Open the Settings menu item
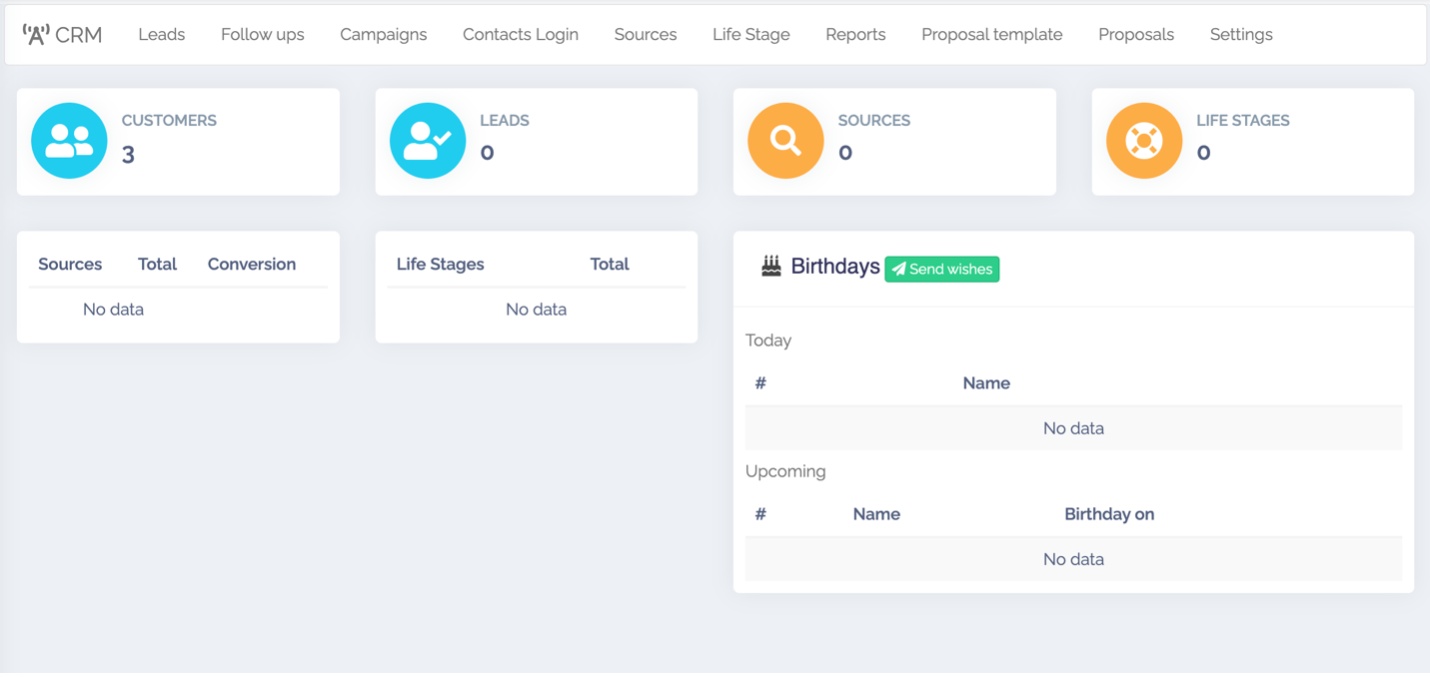The width and height of the screenshot is (1430, 678). [1241, 35]
